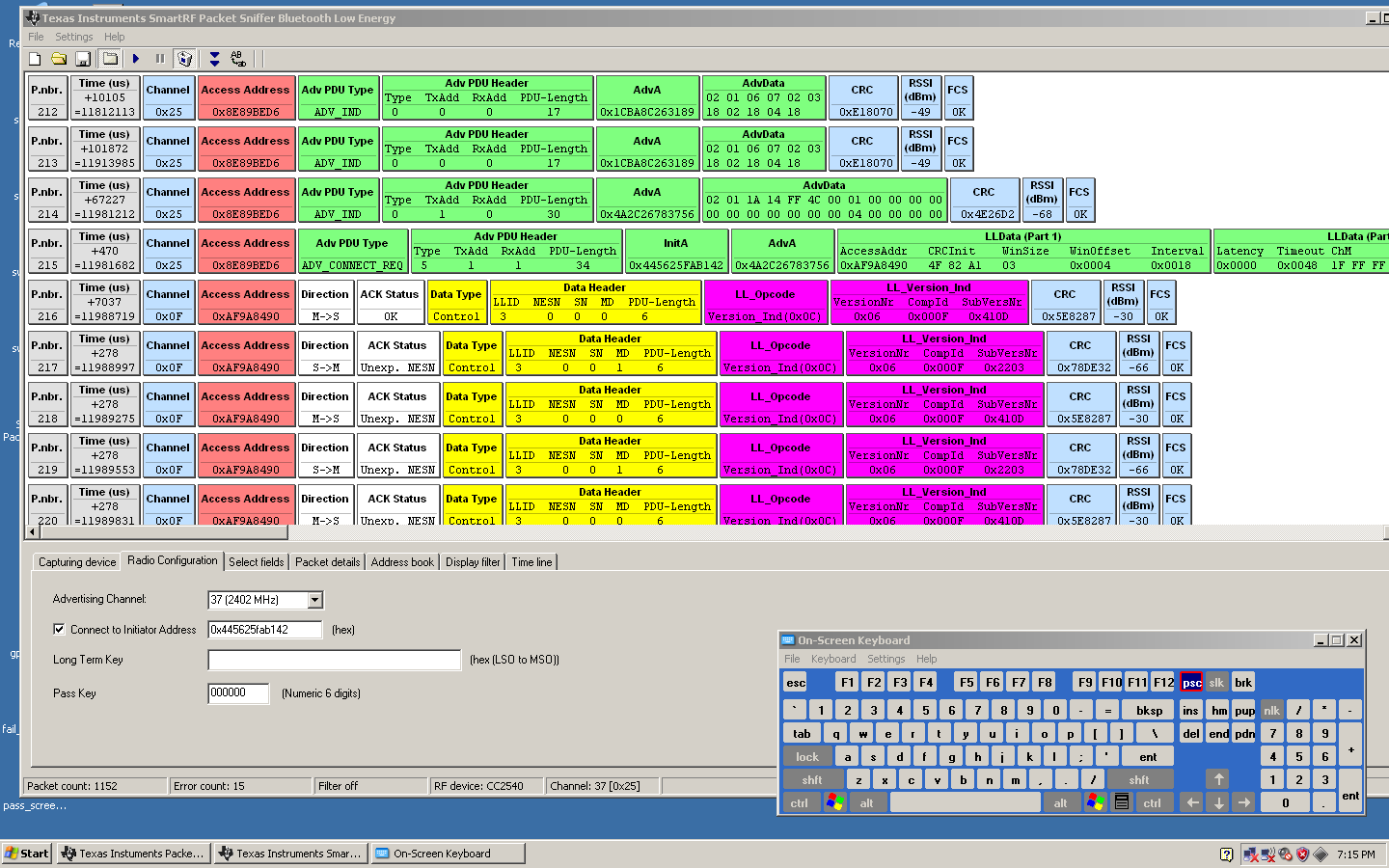This screenshot has height=868, width=1389.
Task: Click the down arrow key on the keyboard
Action: 1218,803
